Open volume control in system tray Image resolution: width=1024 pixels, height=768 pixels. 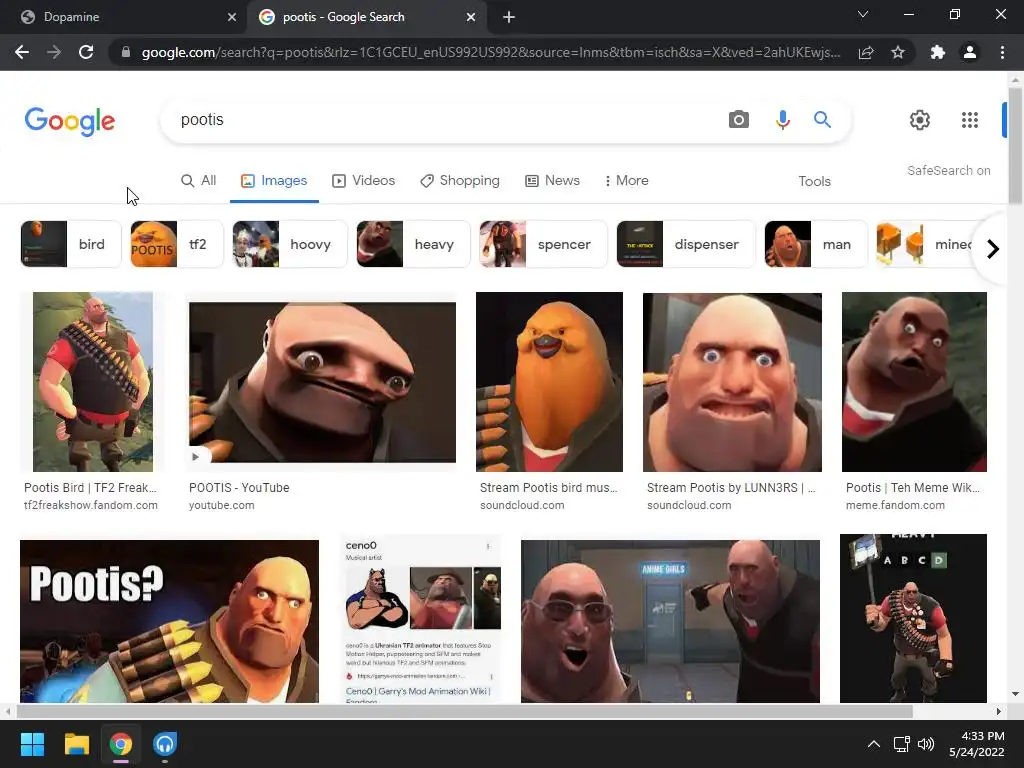[x=926, y=744]
